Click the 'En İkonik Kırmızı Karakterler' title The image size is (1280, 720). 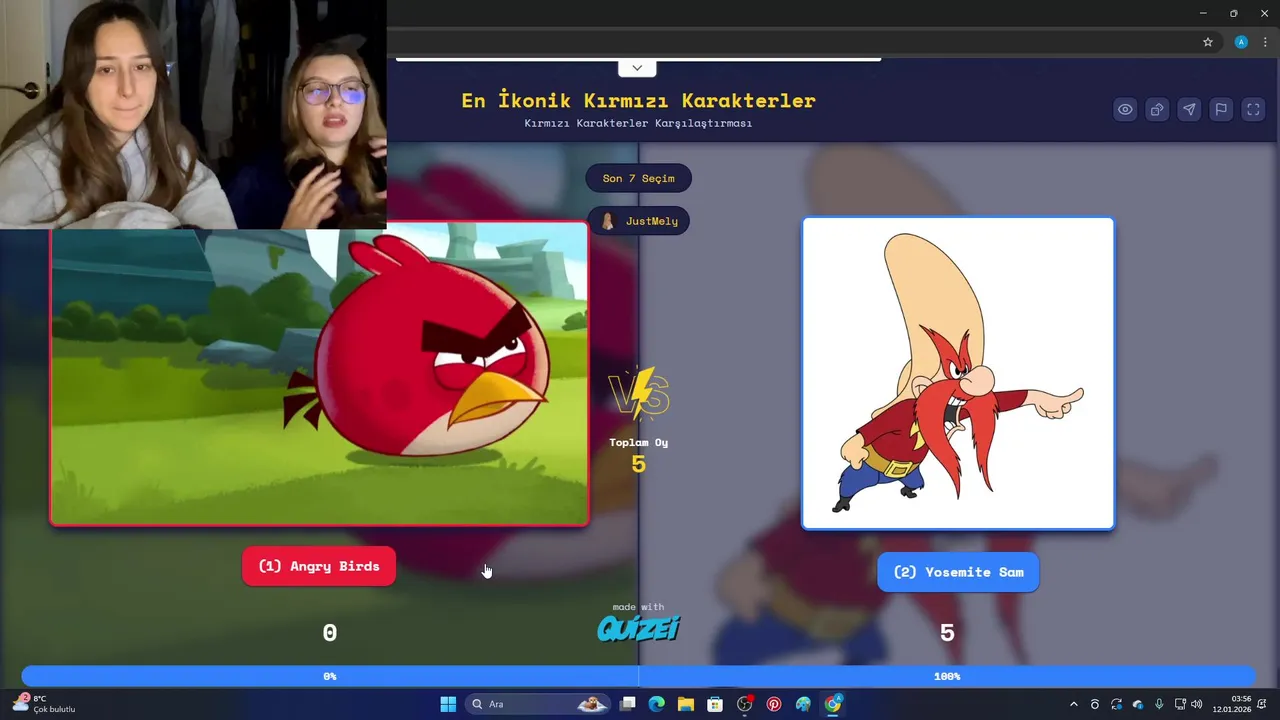(x=638, y=100)
